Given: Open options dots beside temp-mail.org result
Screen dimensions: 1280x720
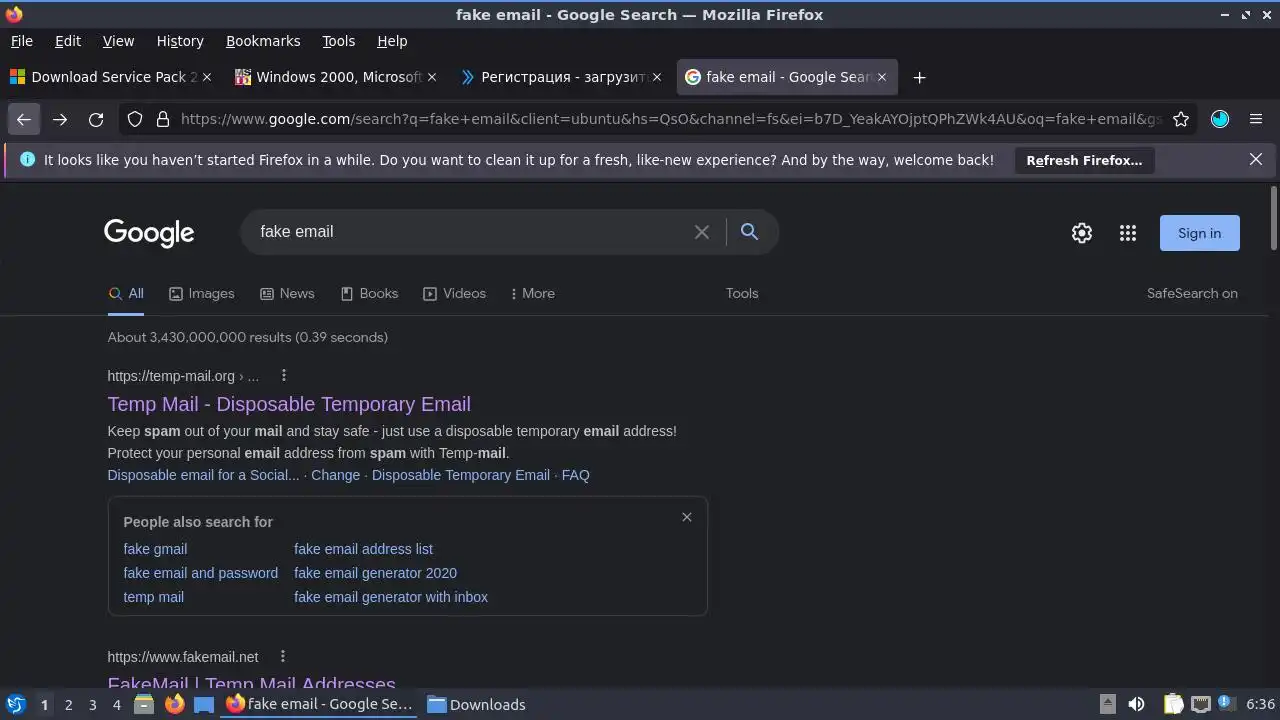Looking at the screenshot, I should pos(284,375).
